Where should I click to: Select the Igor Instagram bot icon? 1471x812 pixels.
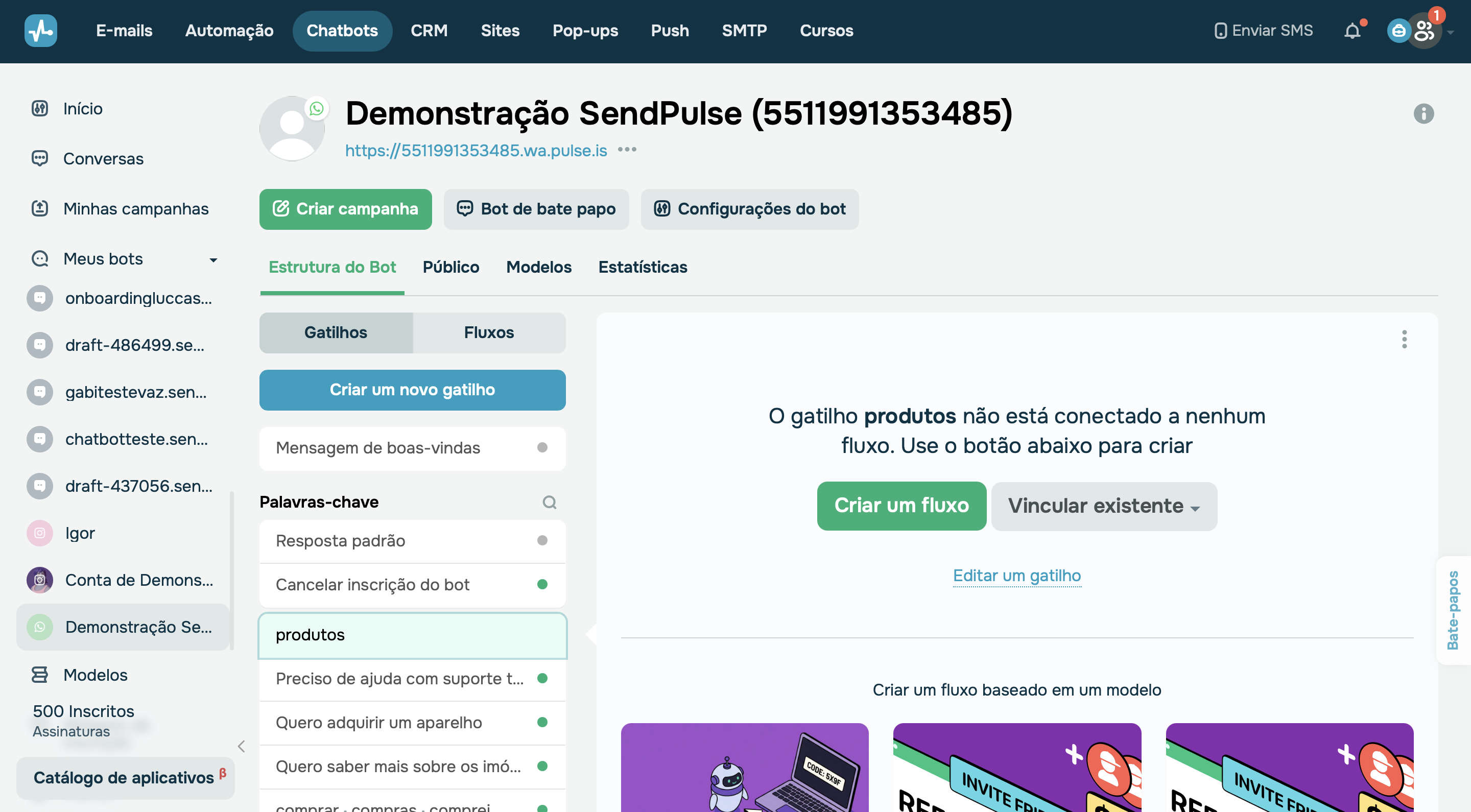click(39, 533)
